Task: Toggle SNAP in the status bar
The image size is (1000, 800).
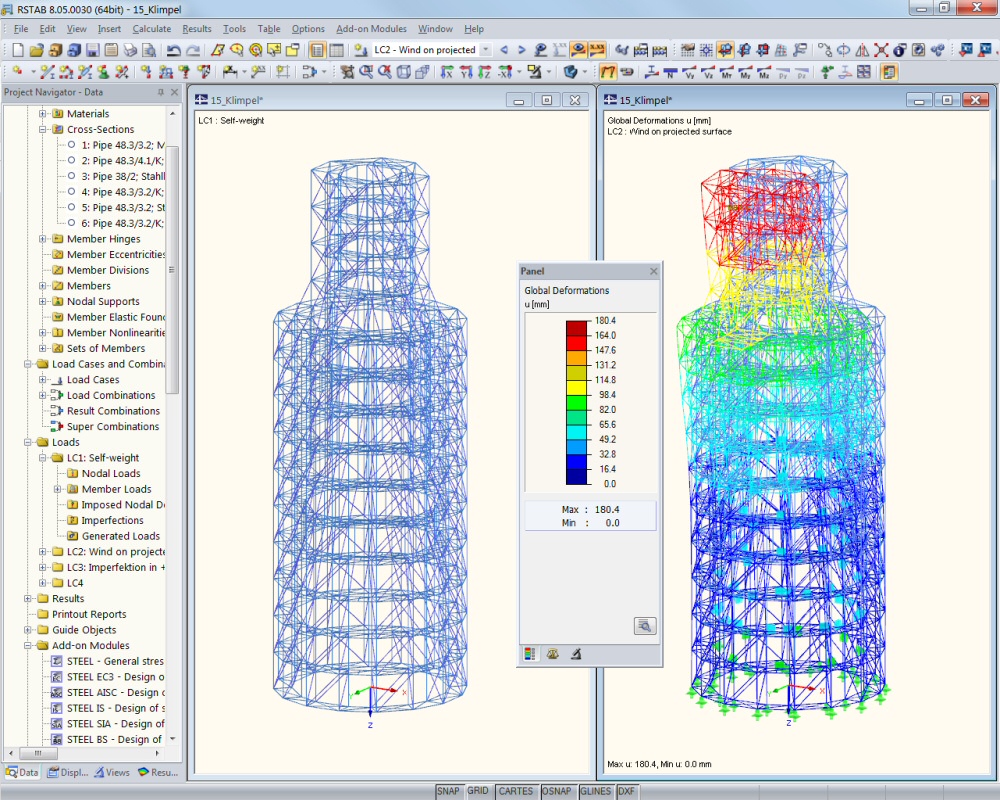Action: (x=448, y=791)
